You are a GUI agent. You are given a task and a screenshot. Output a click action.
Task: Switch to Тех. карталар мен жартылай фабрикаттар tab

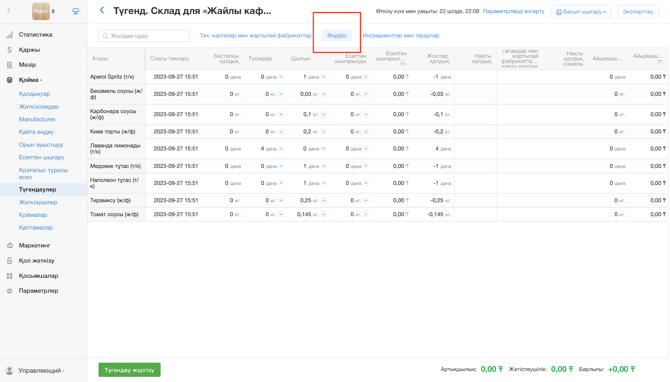(256, 35)
